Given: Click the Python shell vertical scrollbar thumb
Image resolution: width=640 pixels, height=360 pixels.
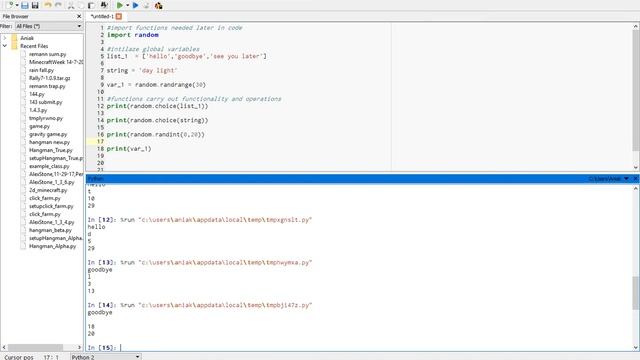Looking at the screenshot, I should point(636,293).
